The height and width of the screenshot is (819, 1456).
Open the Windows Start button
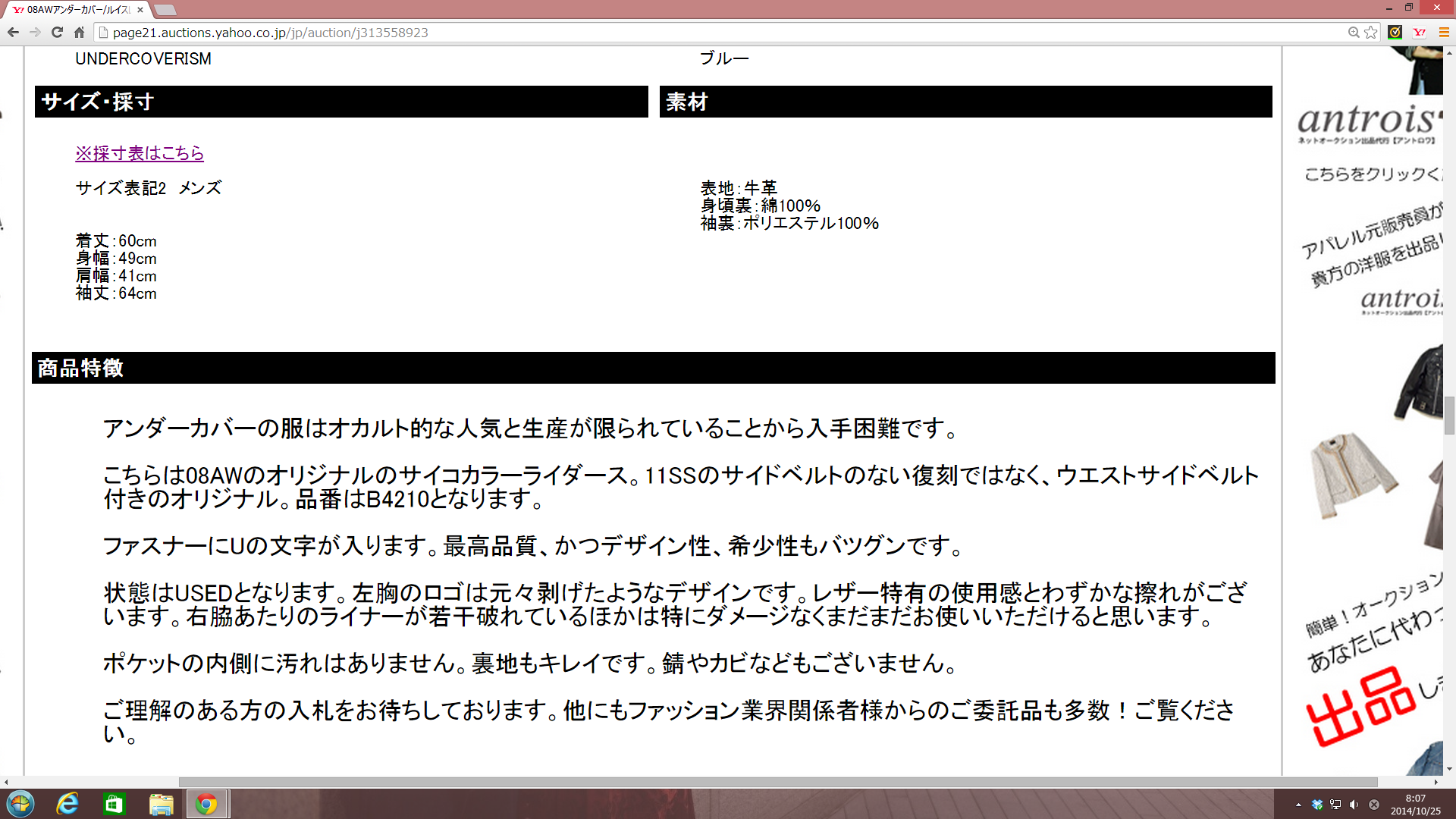pyautogui.click(x=20, y=804)
